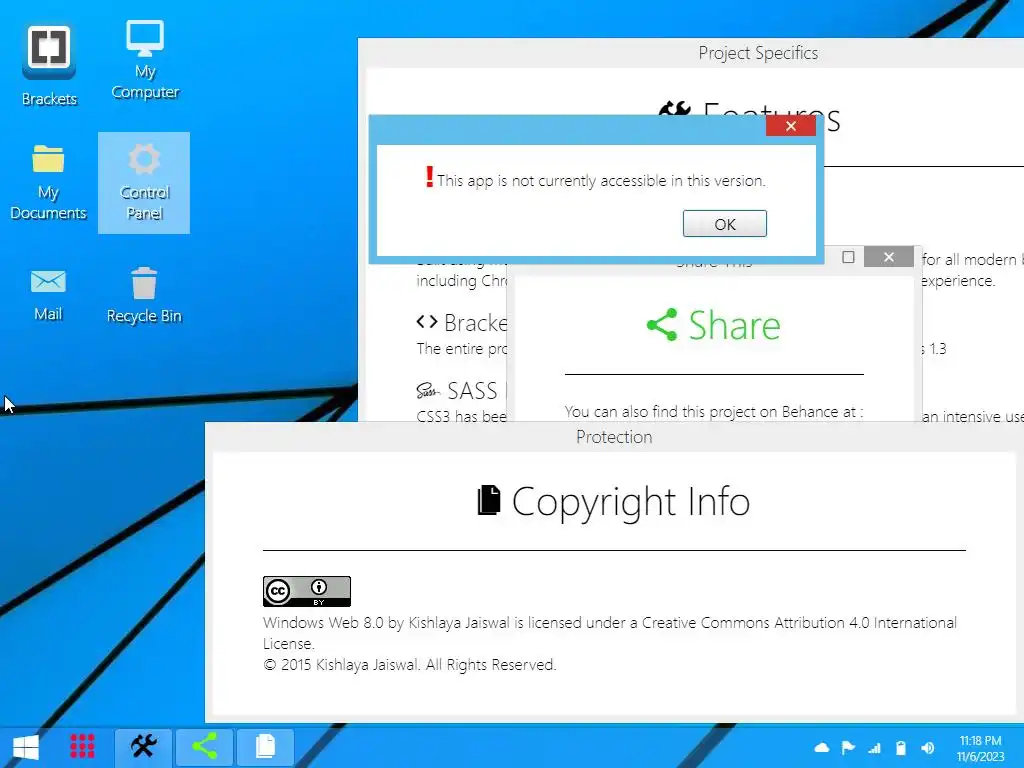Click 'You can also find this project on Behance' text
Screen dimensions: 1024x768
click(x=714, y=412)
